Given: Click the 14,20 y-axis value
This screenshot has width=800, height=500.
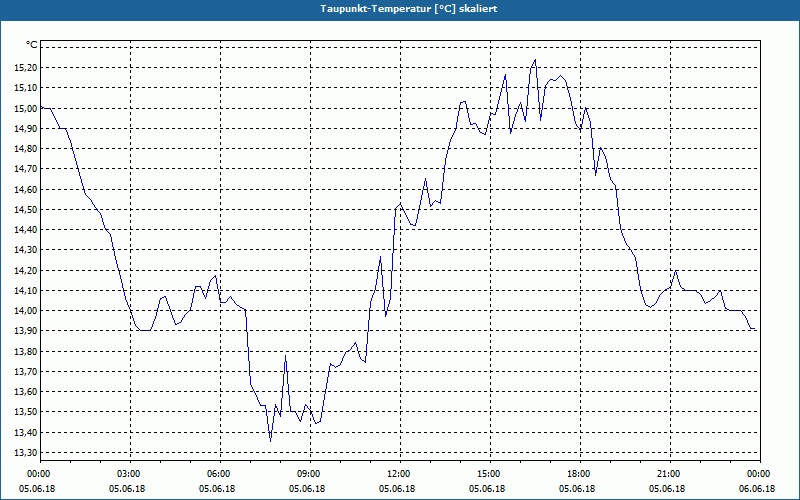Looking at the screenshot, I should 26,270.
